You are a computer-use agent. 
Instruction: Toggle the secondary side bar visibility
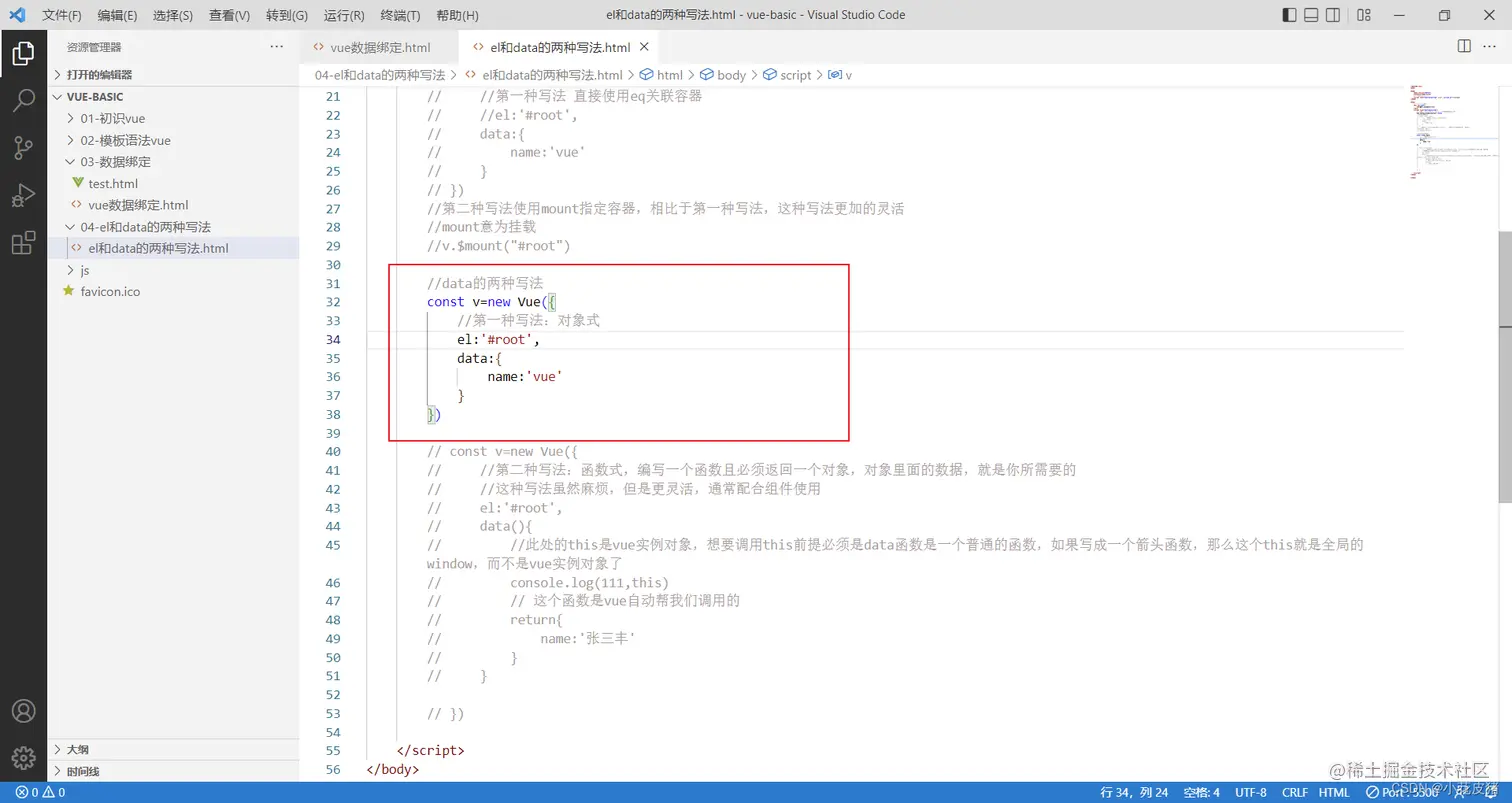[1333, 15]
